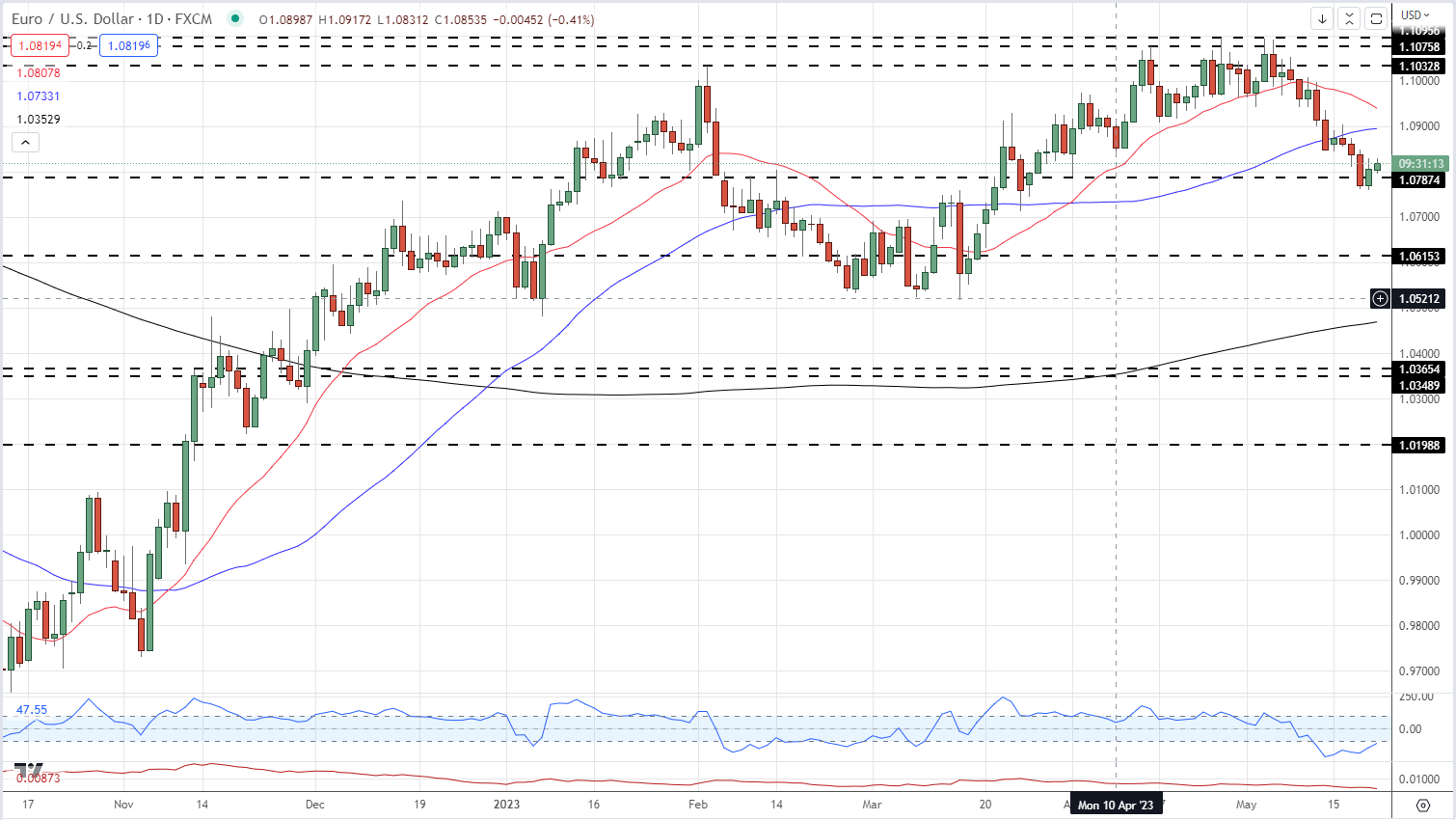The image size is (1456, 820).
Task: Click the Feb label on time axis
Action: (x=698, y=804)
